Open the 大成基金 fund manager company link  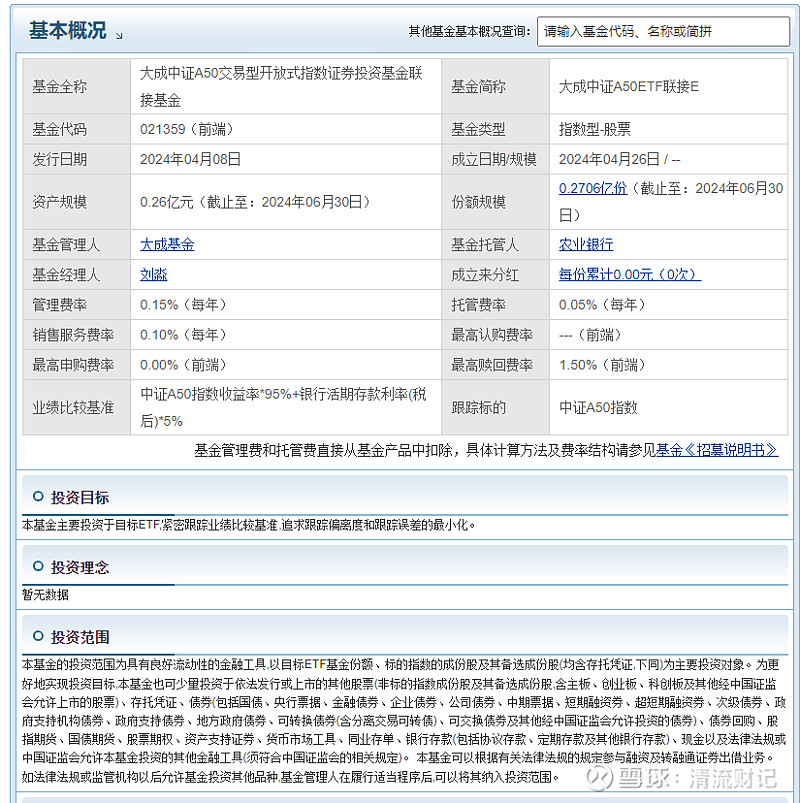coord(167,244)
